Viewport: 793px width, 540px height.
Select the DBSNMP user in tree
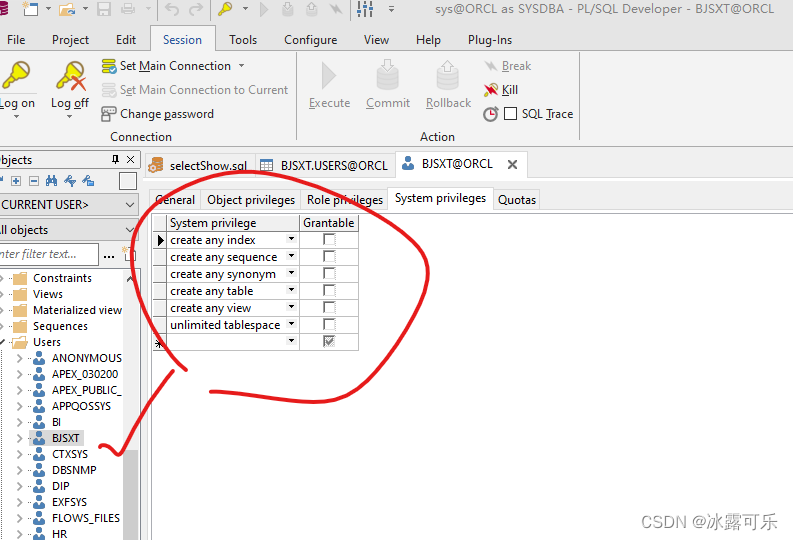pos(74,470)
